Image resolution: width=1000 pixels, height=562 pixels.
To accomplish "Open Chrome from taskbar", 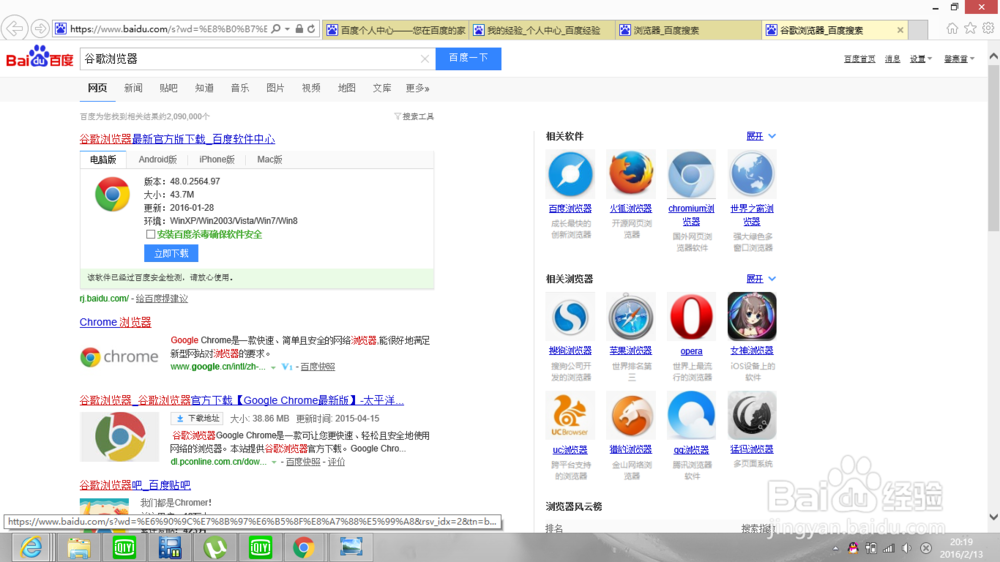I will [x=304, y=547].
